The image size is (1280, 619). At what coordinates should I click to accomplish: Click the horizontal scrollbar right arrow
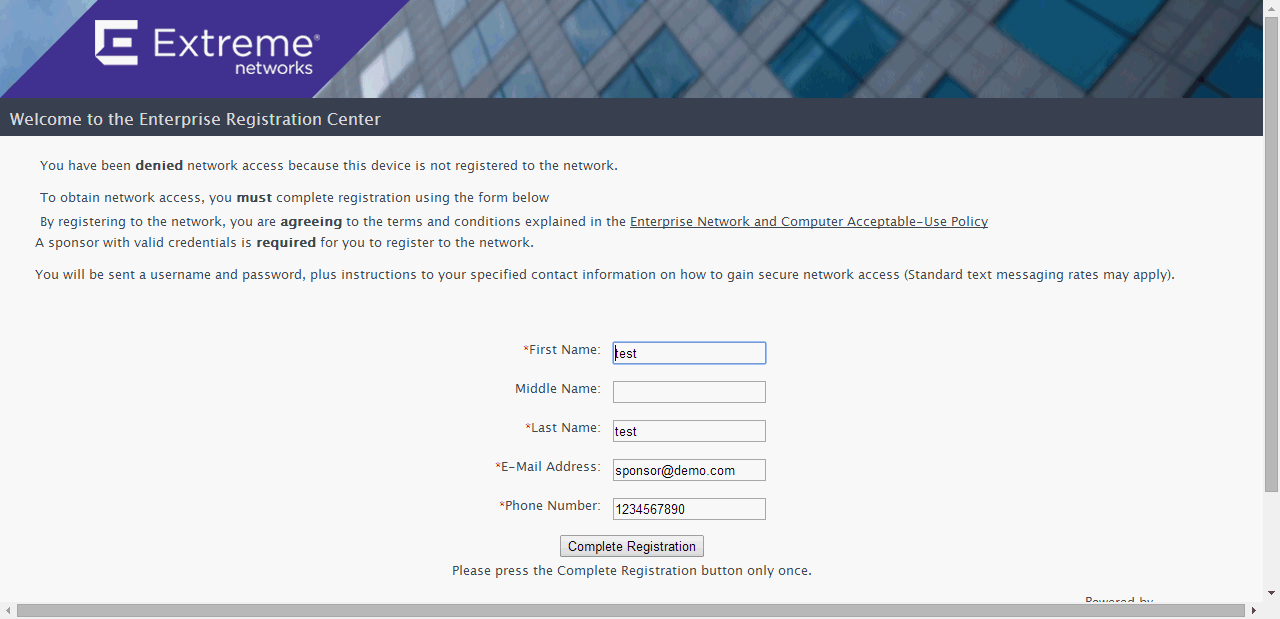pyautogui.click(x=1254, y=610)
